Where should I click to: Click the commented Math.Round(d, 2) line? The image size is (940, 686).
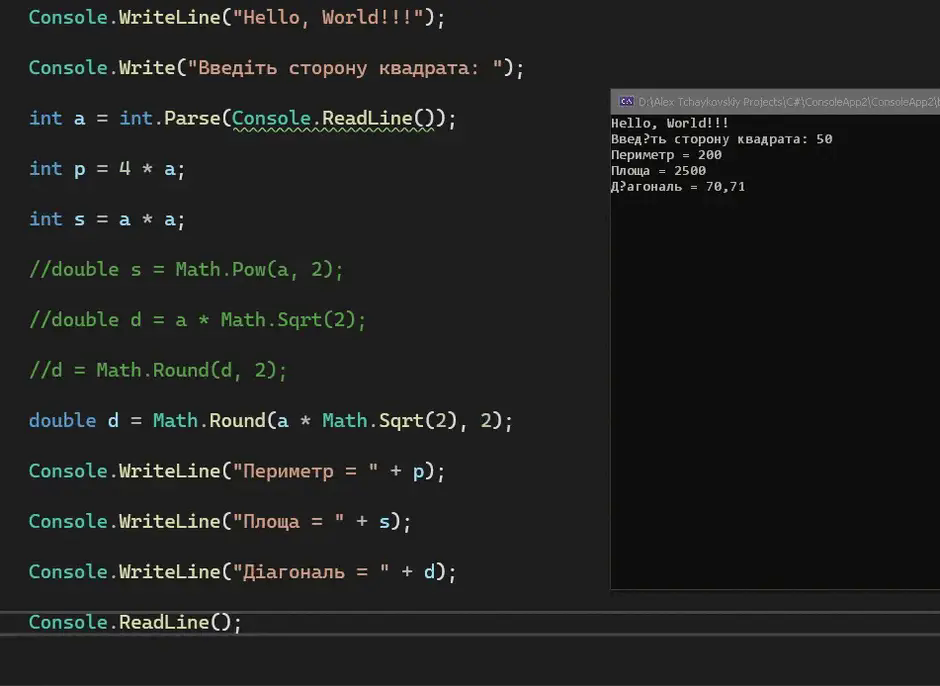coord(158,370)
